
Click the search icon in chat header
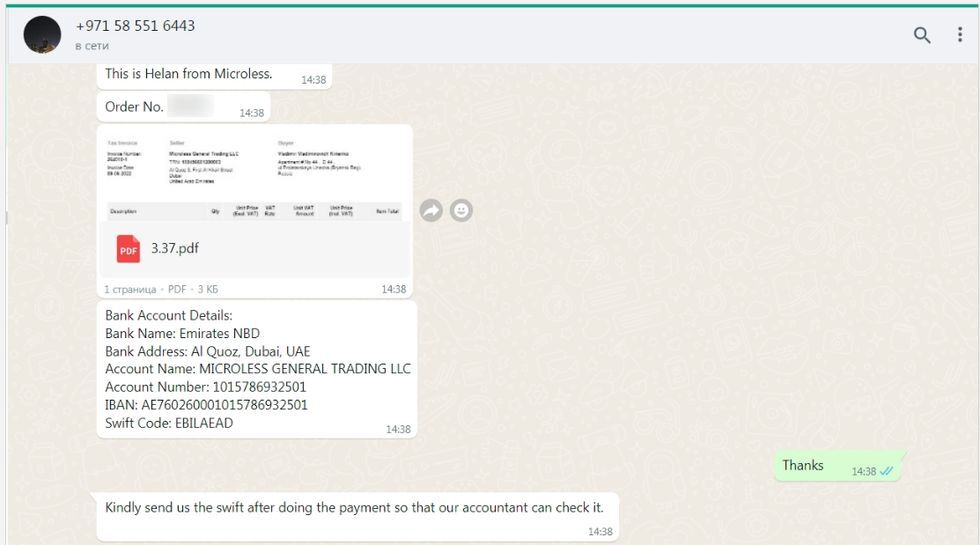pos(922,35)
